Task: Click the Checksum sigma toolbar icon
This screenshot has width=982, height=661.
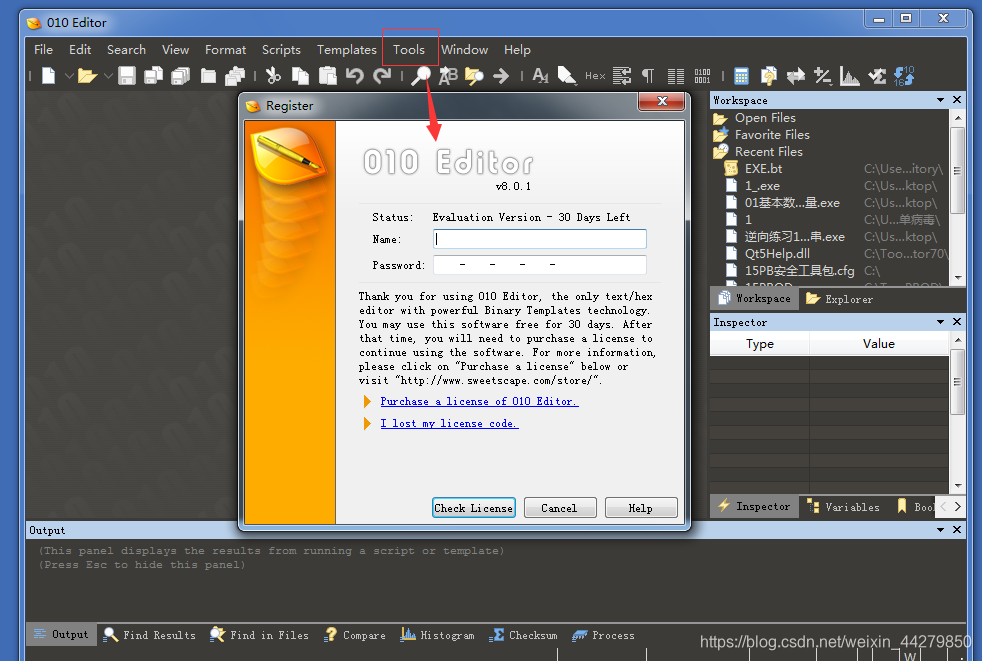Action: click(x=877, y=76)
